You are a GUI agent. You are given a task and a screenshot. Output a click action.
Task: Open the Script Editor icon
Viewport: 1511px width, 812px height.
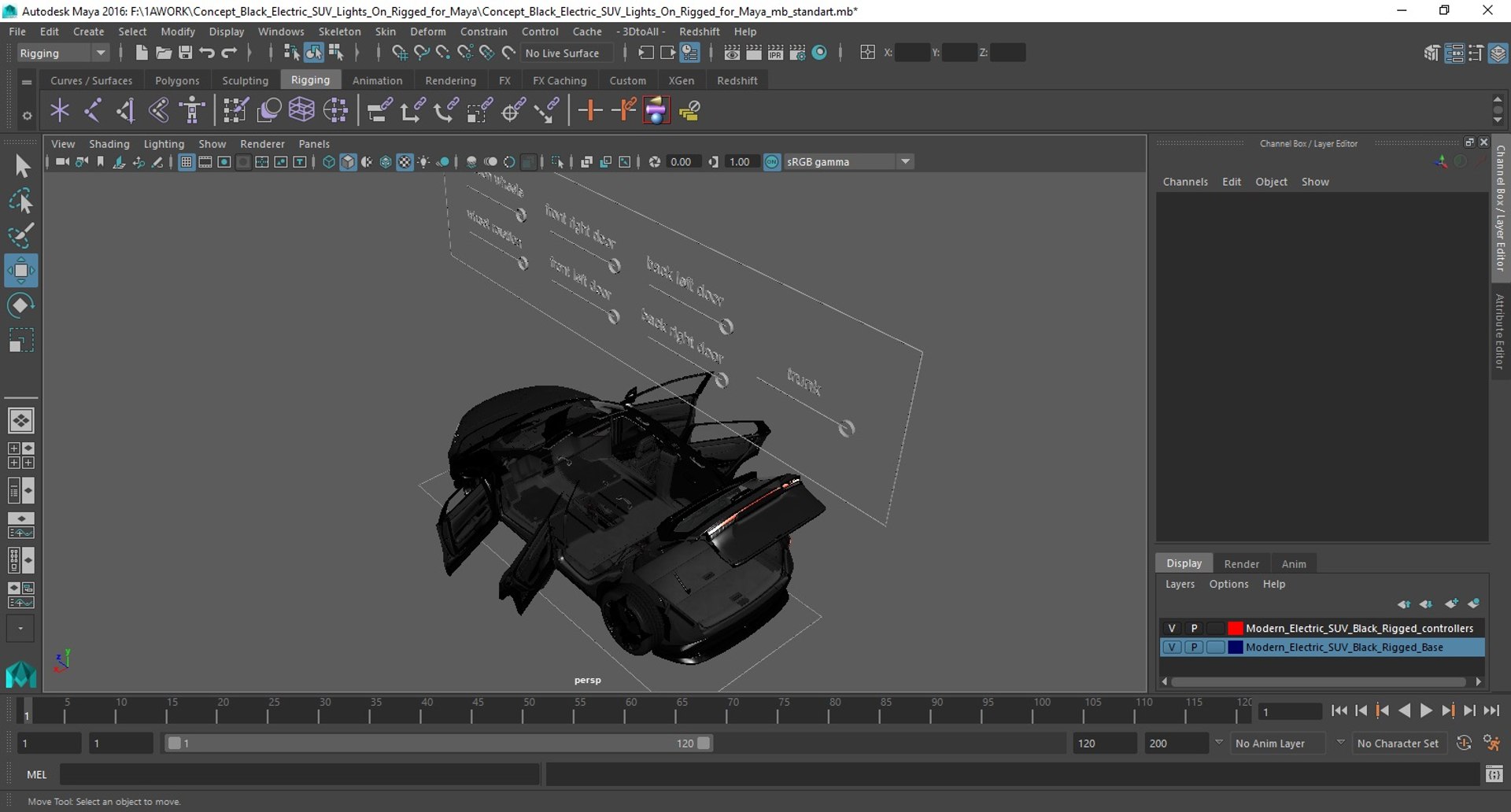[x=1494, y=774]
